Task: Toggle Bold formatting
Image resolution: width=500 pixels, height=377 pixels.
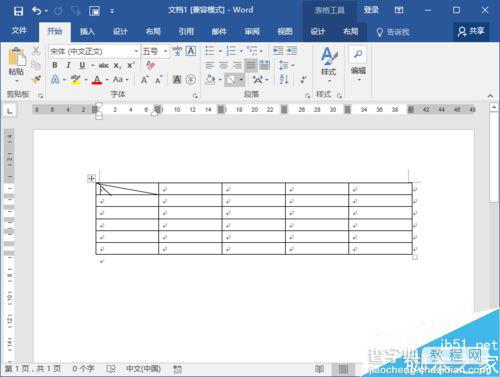Action: (x=55, y=65)
